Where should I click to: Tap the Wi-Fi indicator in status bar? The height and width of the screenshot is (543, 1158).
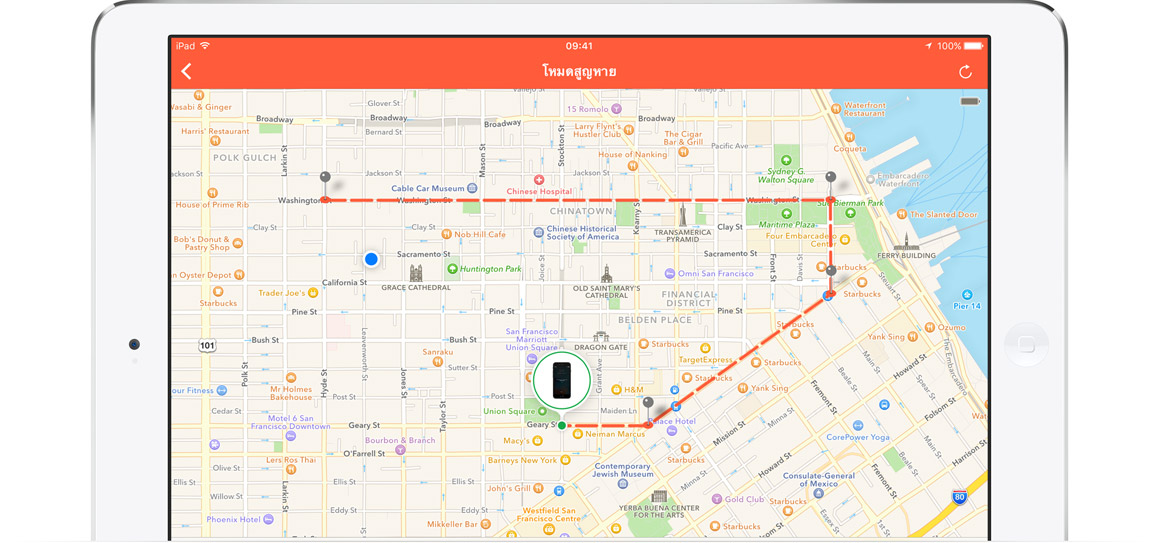pyautogui.click(x=204, y=46)
